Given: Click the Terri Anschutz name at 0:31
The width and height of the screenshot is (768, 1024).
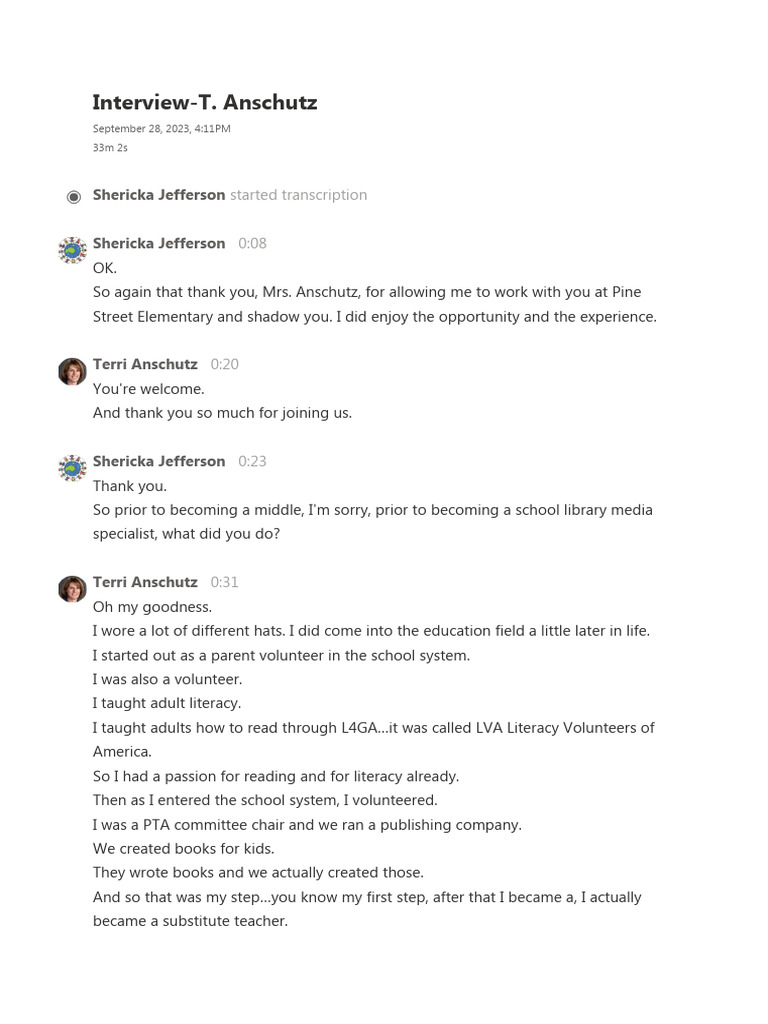Looking at the screenshot, I should (x=145, y=583).
